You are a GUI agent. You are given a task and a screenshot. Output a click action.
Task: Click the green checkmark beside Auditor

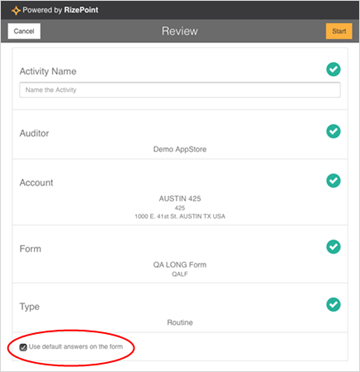333,131
